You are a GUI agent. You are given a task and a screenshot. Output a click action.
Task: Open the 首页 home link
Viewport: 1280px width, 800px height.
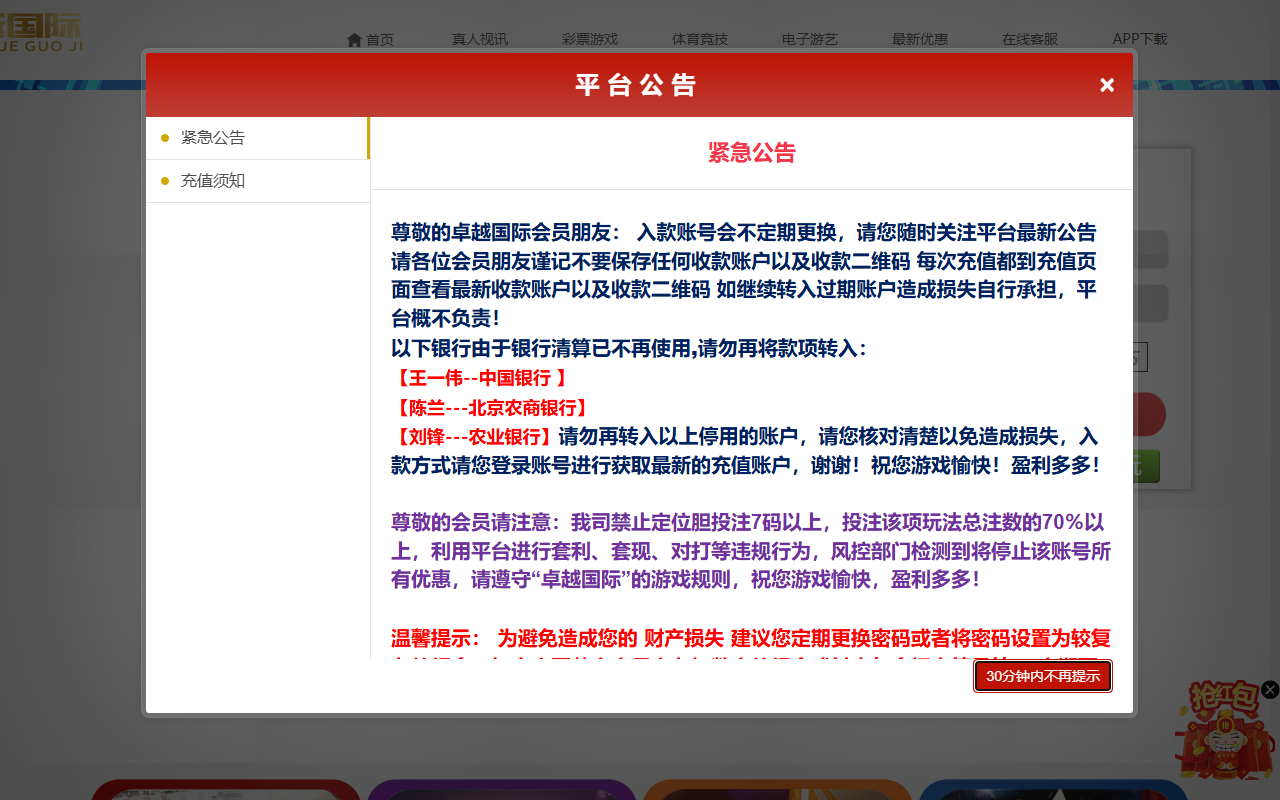coord(370,40)
